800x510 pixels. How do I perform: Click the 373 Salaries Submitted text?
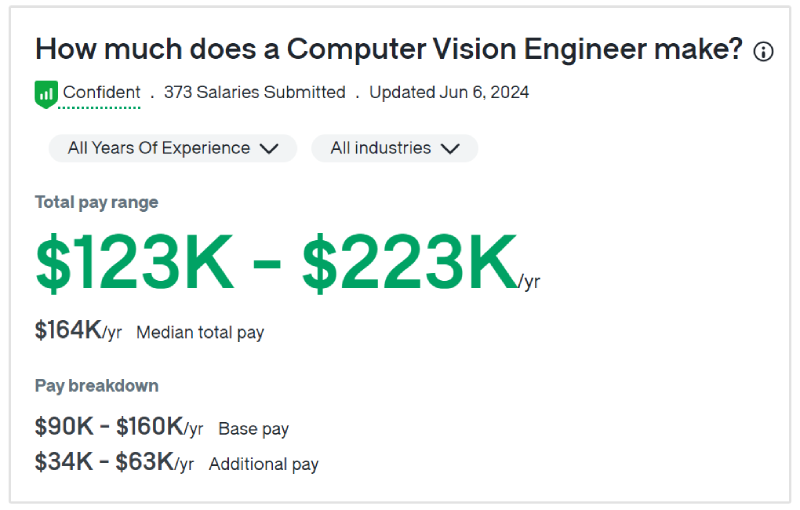[254, 93]
